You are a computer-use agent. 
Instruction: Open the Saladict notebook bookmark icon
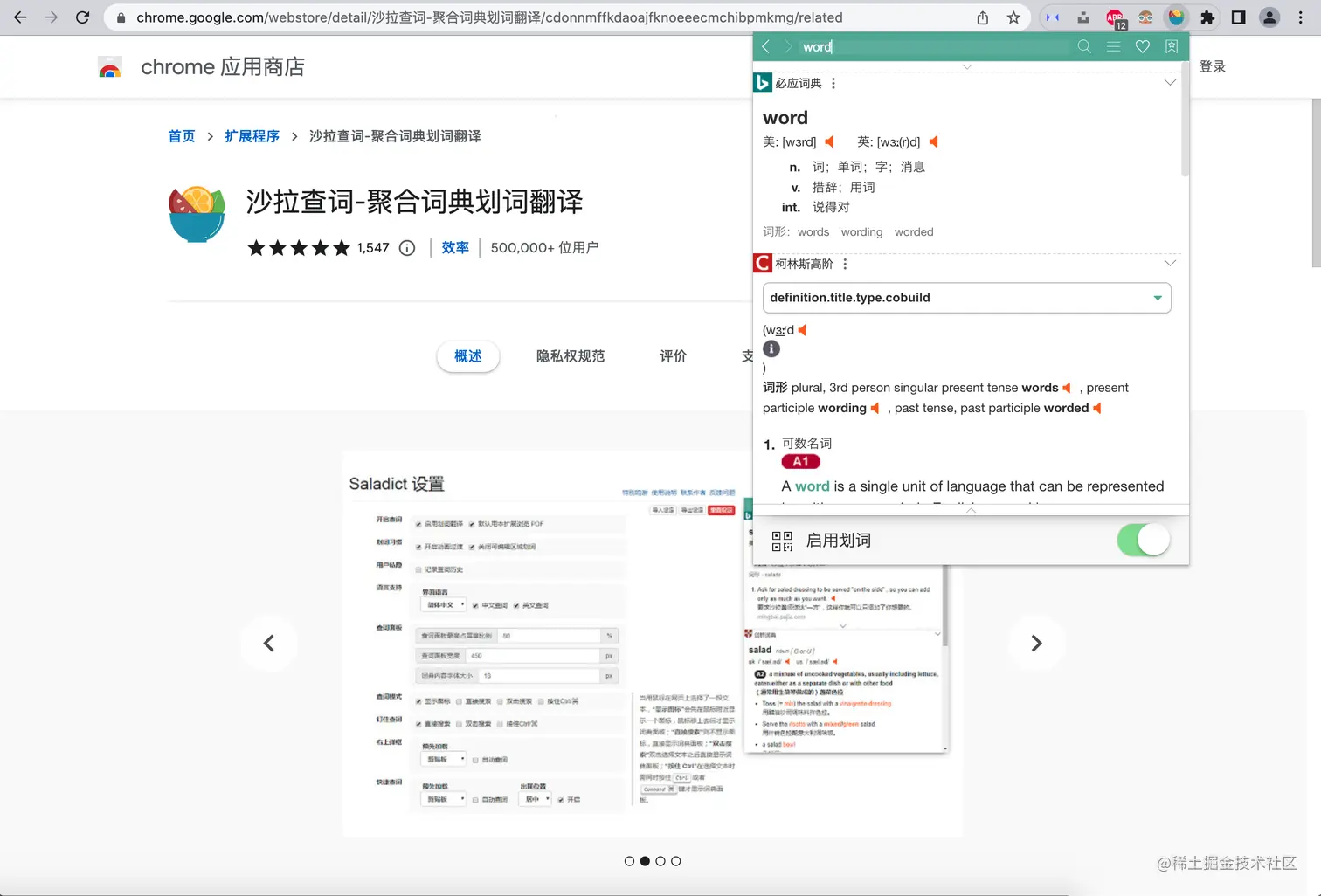click(x=1172, y=47)
